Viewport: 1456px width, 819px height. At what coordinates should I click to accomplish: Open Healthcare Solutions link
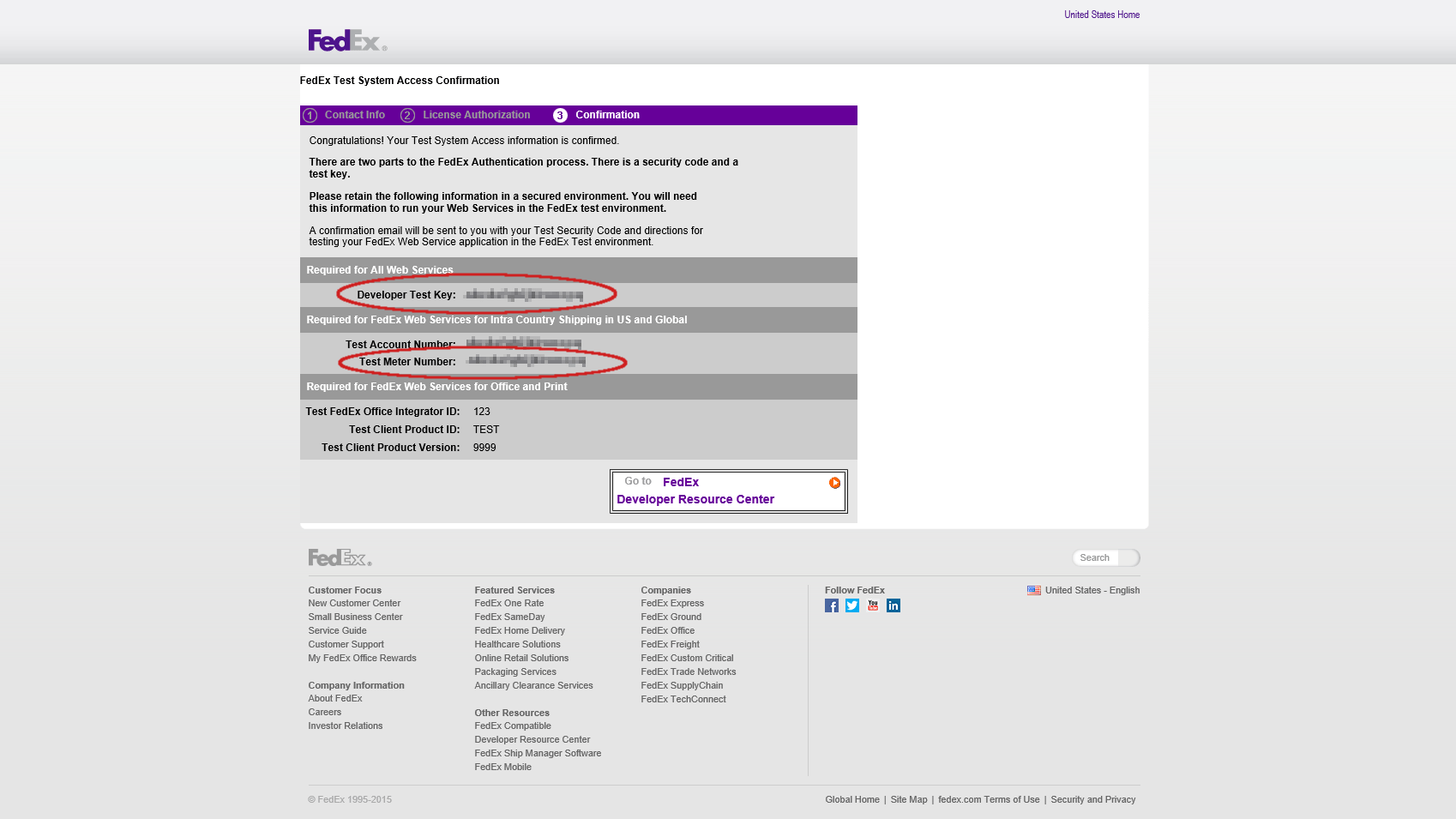(x=517, y=644)
